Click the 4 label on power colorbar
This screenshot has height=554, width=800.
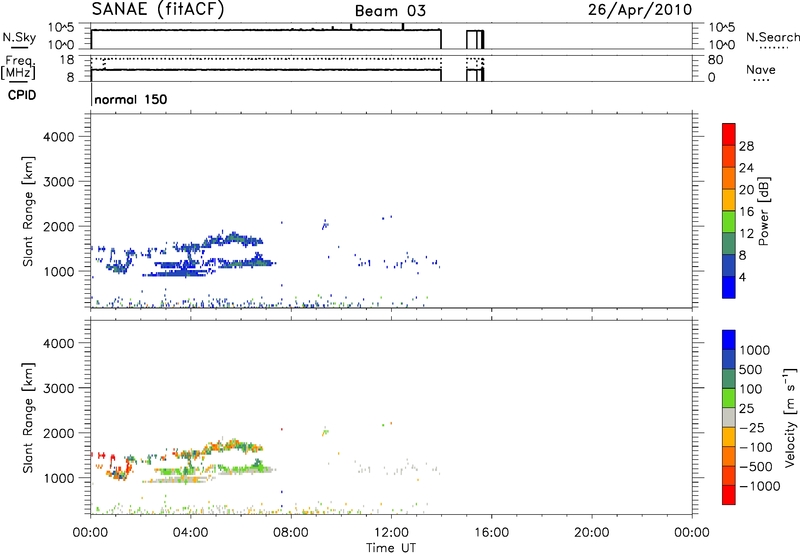(742, 277)
